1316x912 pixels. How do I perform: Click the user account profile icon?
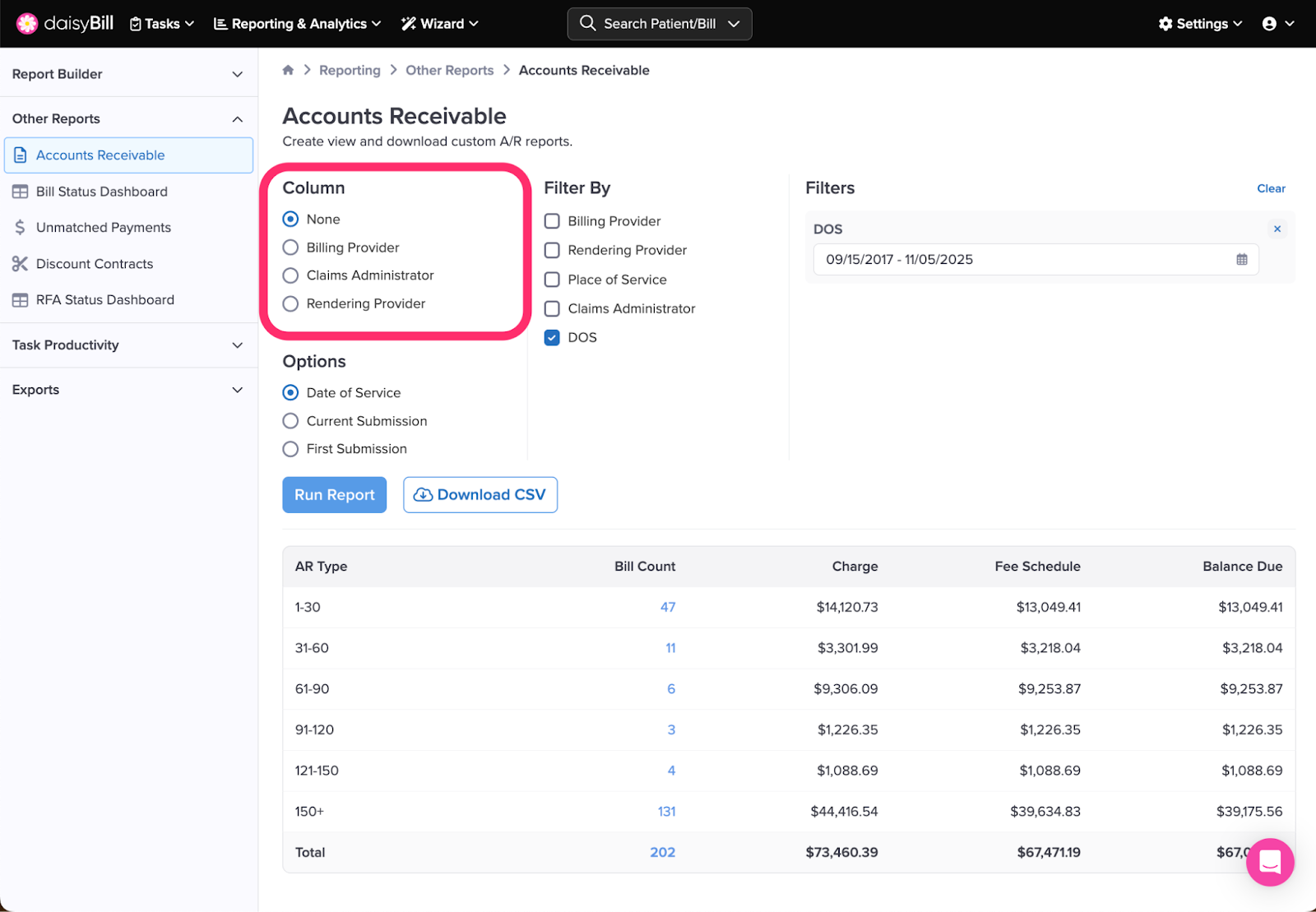1269,24
